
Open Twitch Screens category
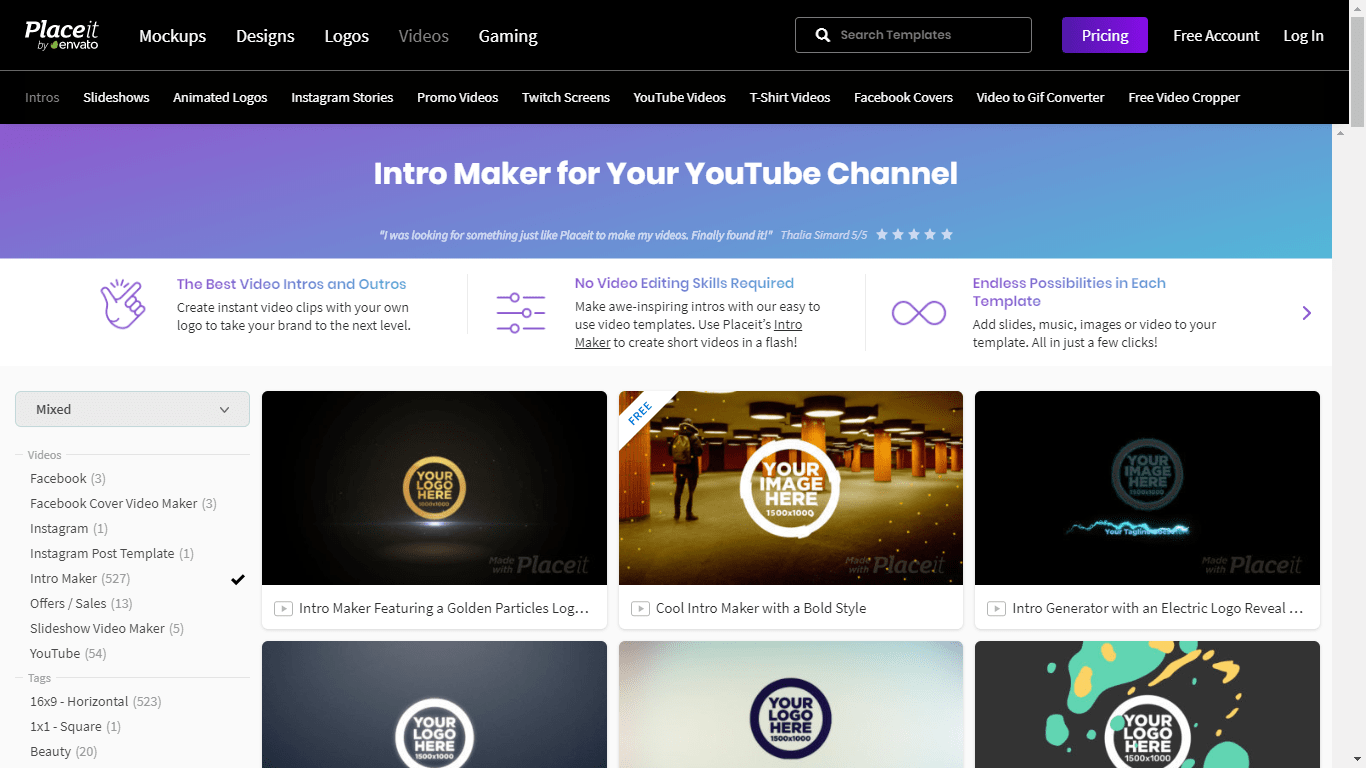pos(565,97)
